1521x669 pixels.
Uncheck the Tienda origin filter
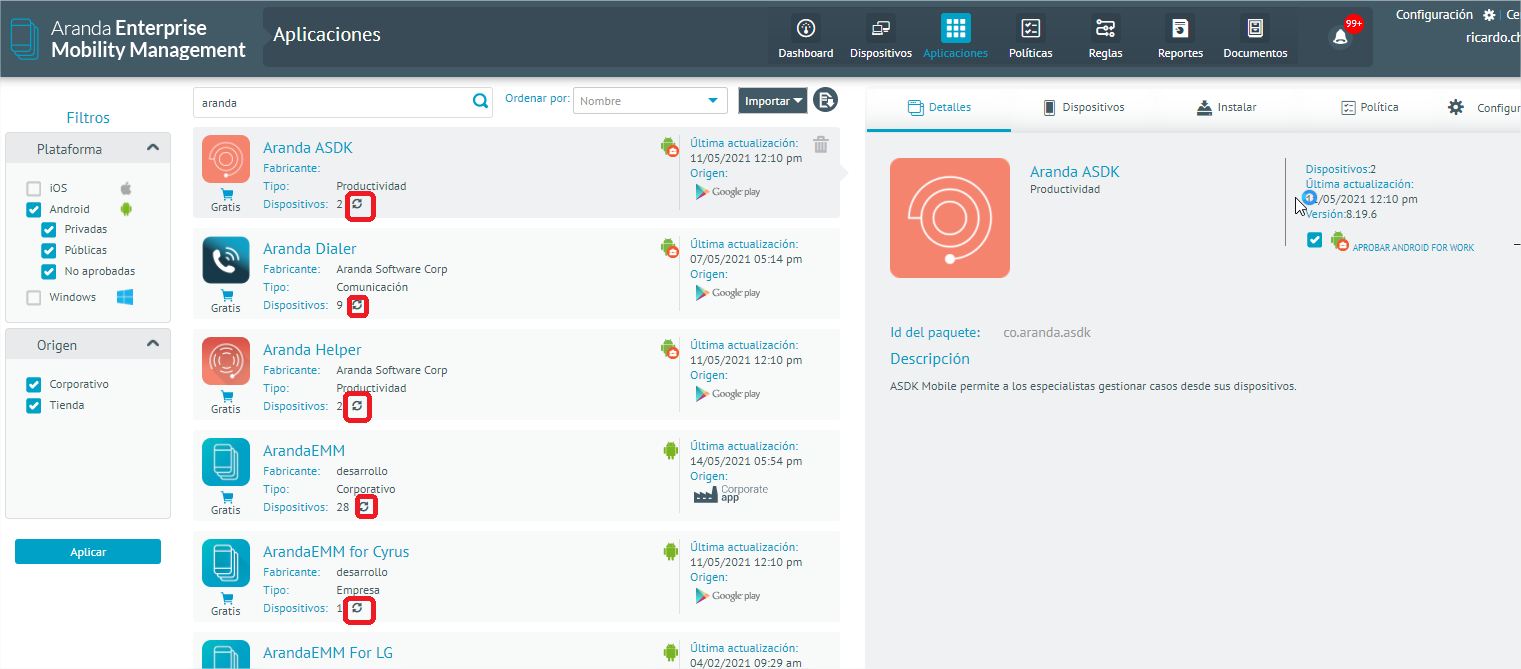[34, 405]
